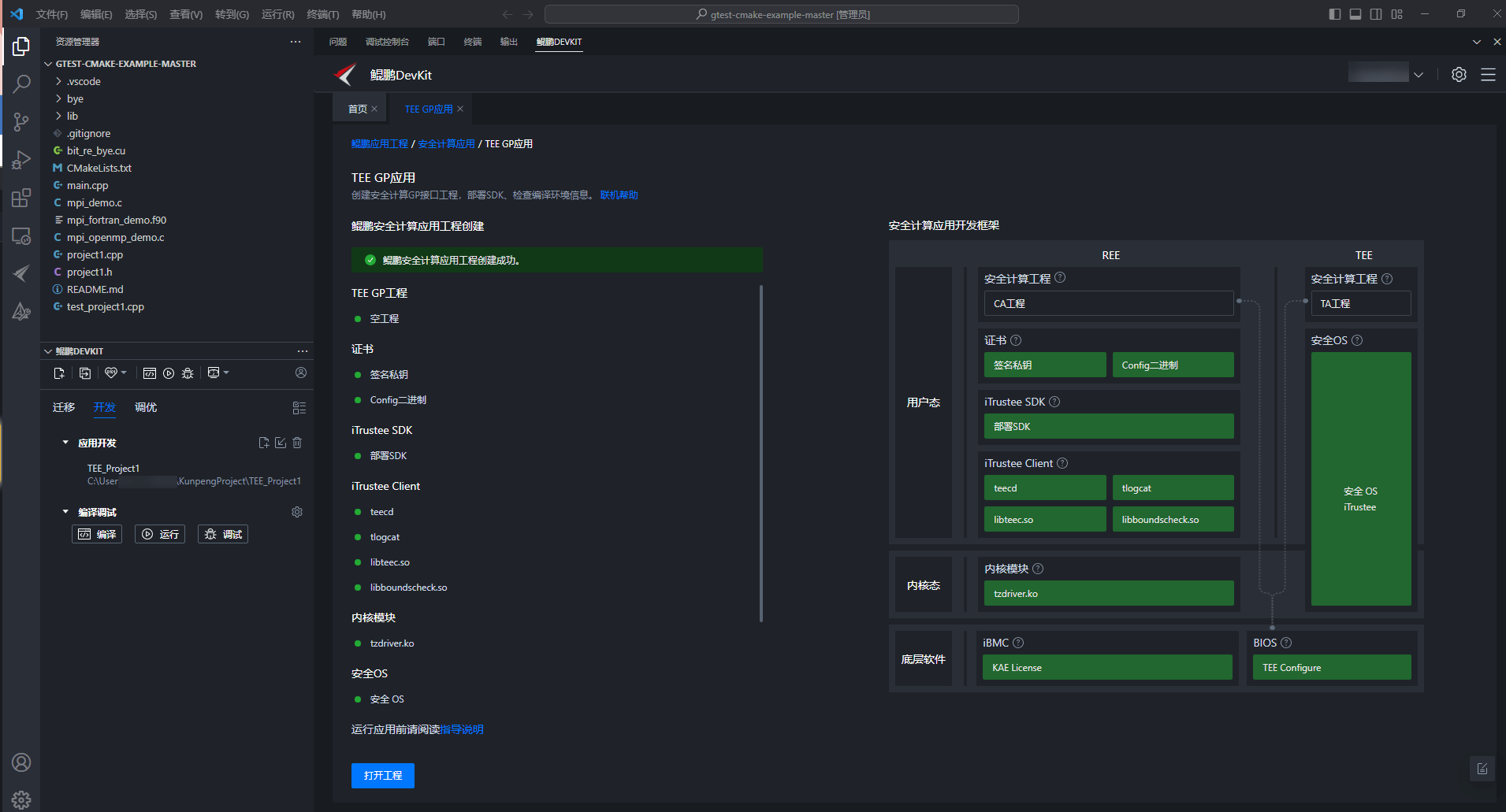The image size is (1506, 812).
Task: Open the performance monitor dropdown arrow
Action: 226,373
